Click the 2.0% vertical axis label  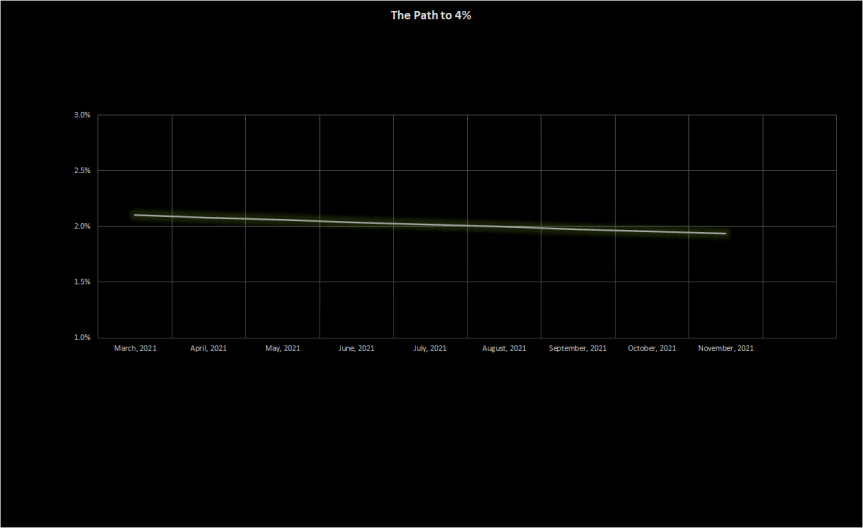81,226
